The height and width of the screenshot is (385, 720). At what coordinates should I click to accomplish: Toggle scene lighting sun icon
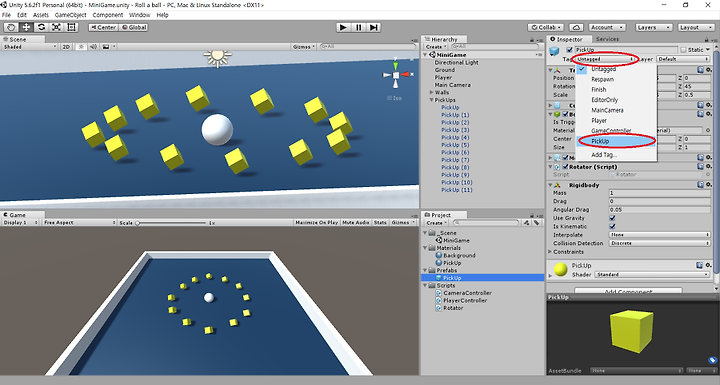[x=81, y=46]
